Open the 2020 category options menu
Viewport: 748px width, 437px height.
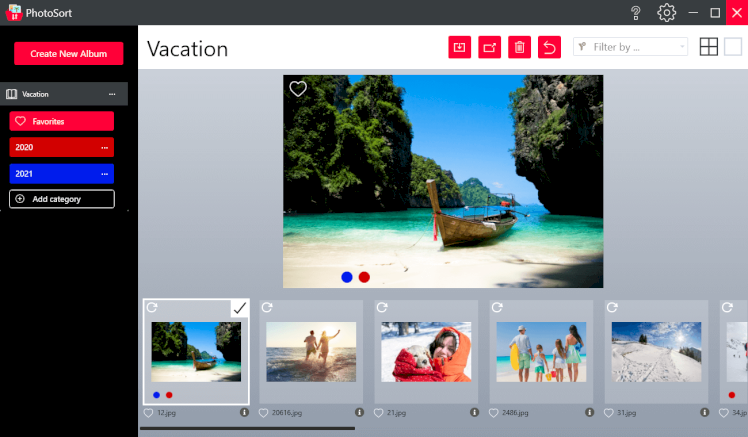click(104, 147)
